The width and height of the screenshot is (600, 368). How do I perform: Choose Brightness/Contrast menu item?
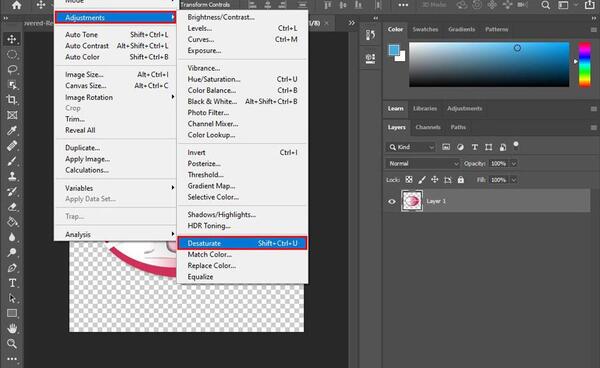pyautogui.click(x=242, y=17)
